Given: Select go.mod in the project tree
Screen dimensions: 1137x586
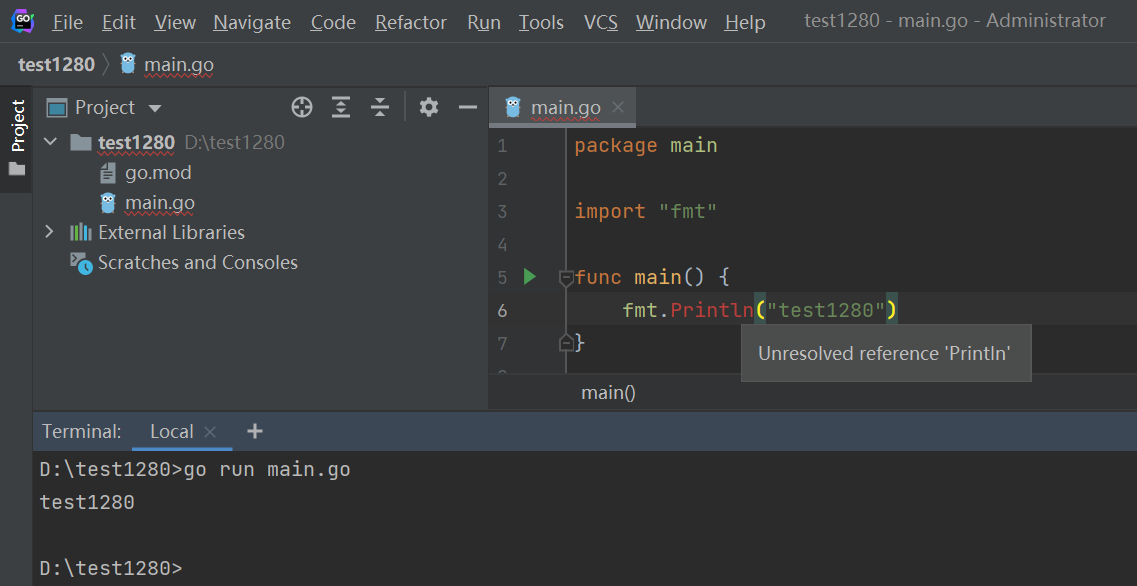Looking at the screenshot, I should tap(158, 173).
